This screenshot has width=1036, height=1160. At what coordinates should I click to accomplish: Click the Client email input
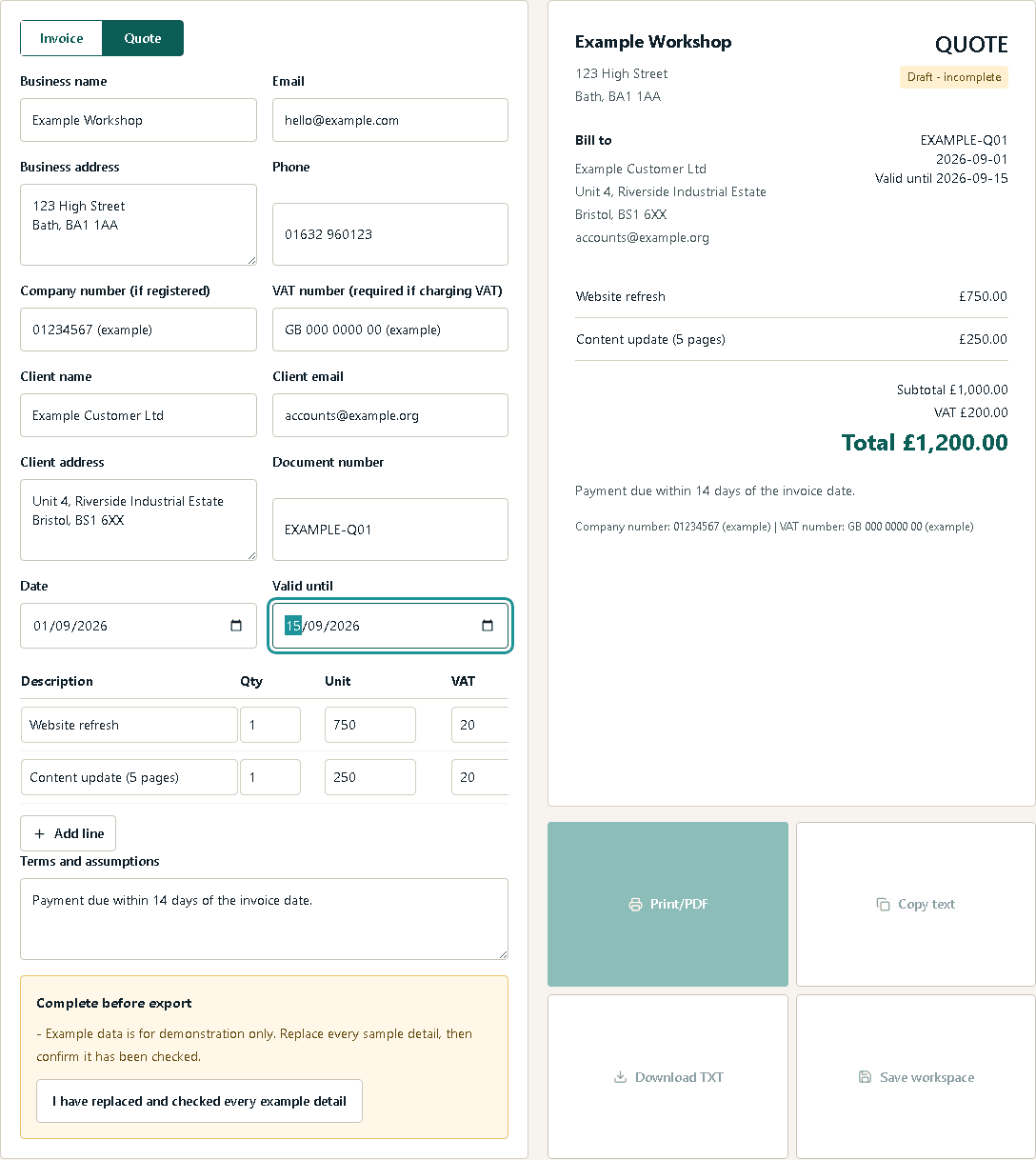tap(390, 415)
